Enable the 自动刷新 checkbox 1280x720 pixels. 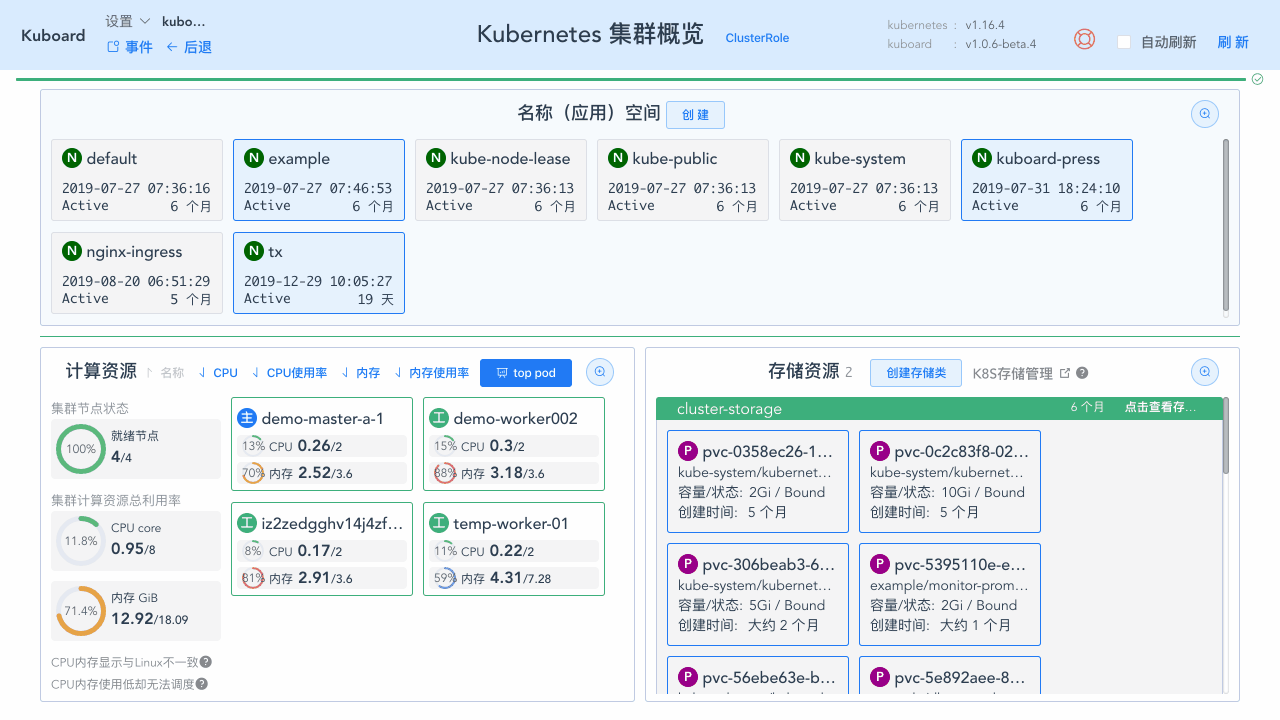point(1124,42)
